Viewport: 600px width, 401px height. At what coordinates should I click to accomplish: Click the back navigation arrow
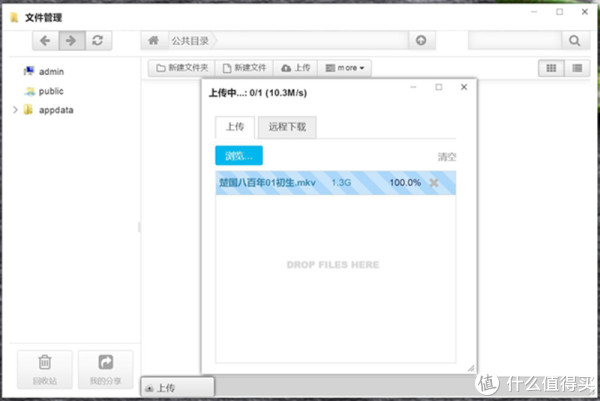[x=46, y=41]
